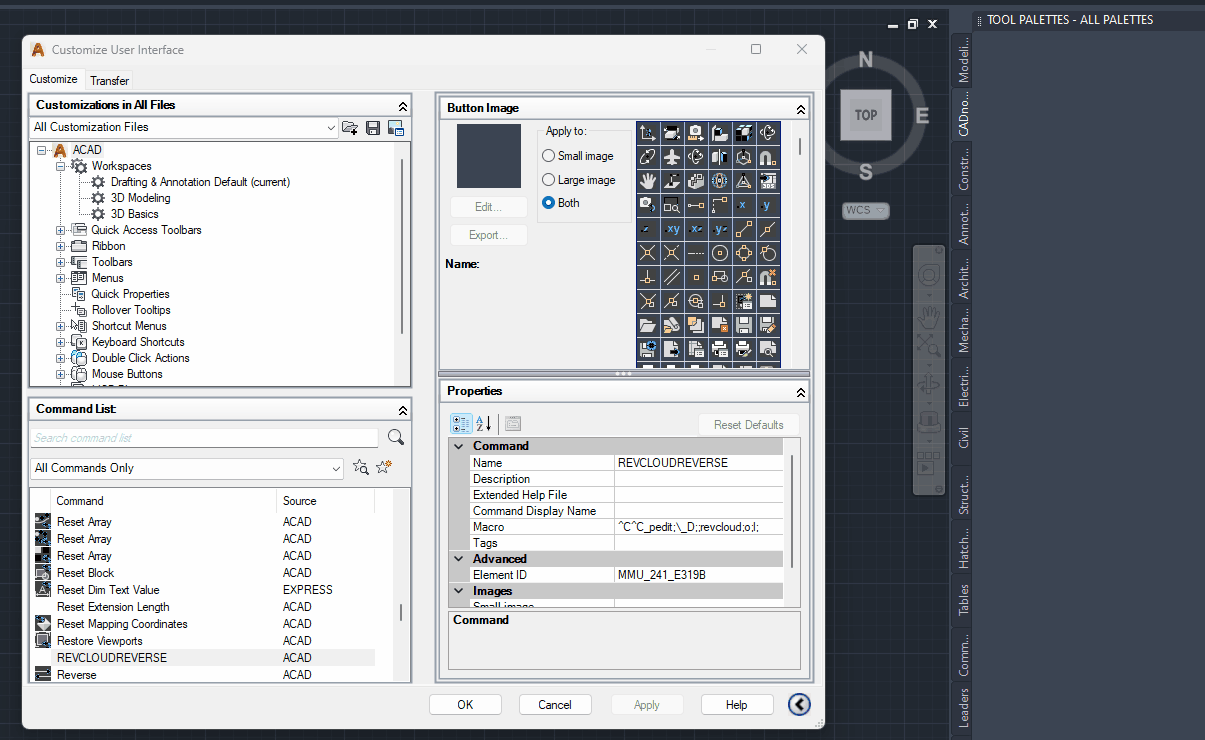Click the Apply button
The width and height of the screenshot is (1205, 740).
tap(647, 704)
